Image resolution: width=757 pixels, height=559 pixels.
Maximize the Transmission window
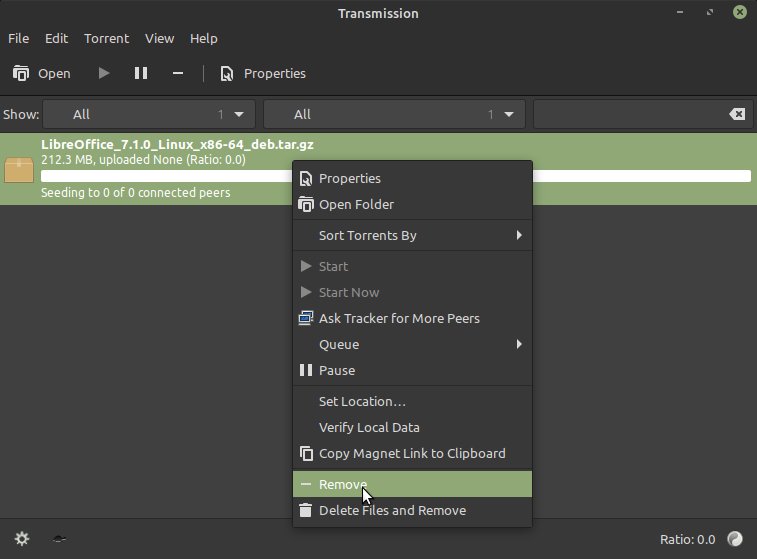(x=710, y=12)
